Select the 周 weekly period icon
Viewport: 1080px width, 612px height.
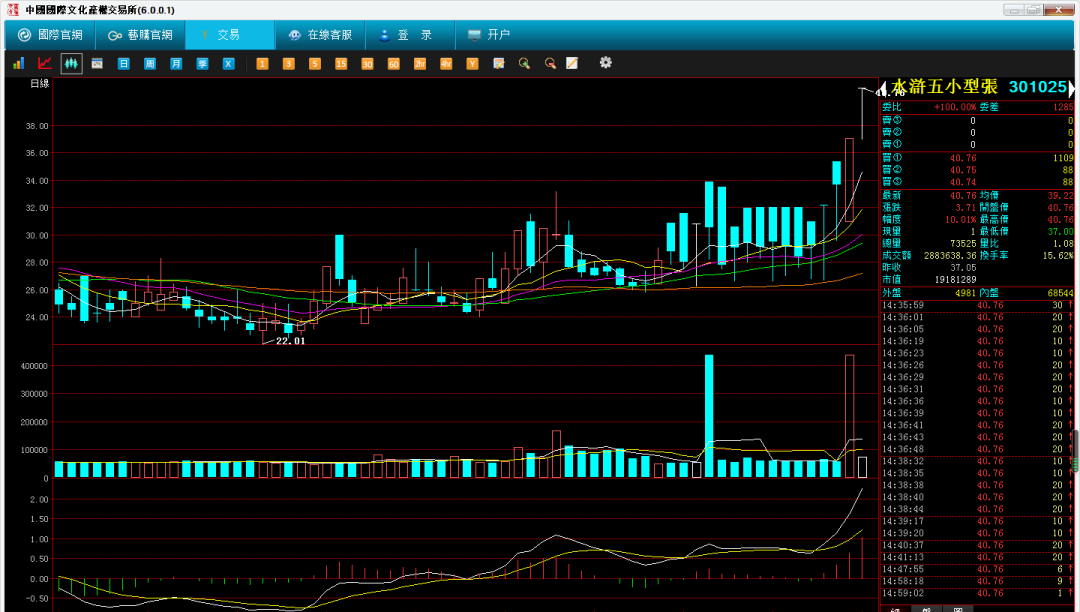pos(149,63)
